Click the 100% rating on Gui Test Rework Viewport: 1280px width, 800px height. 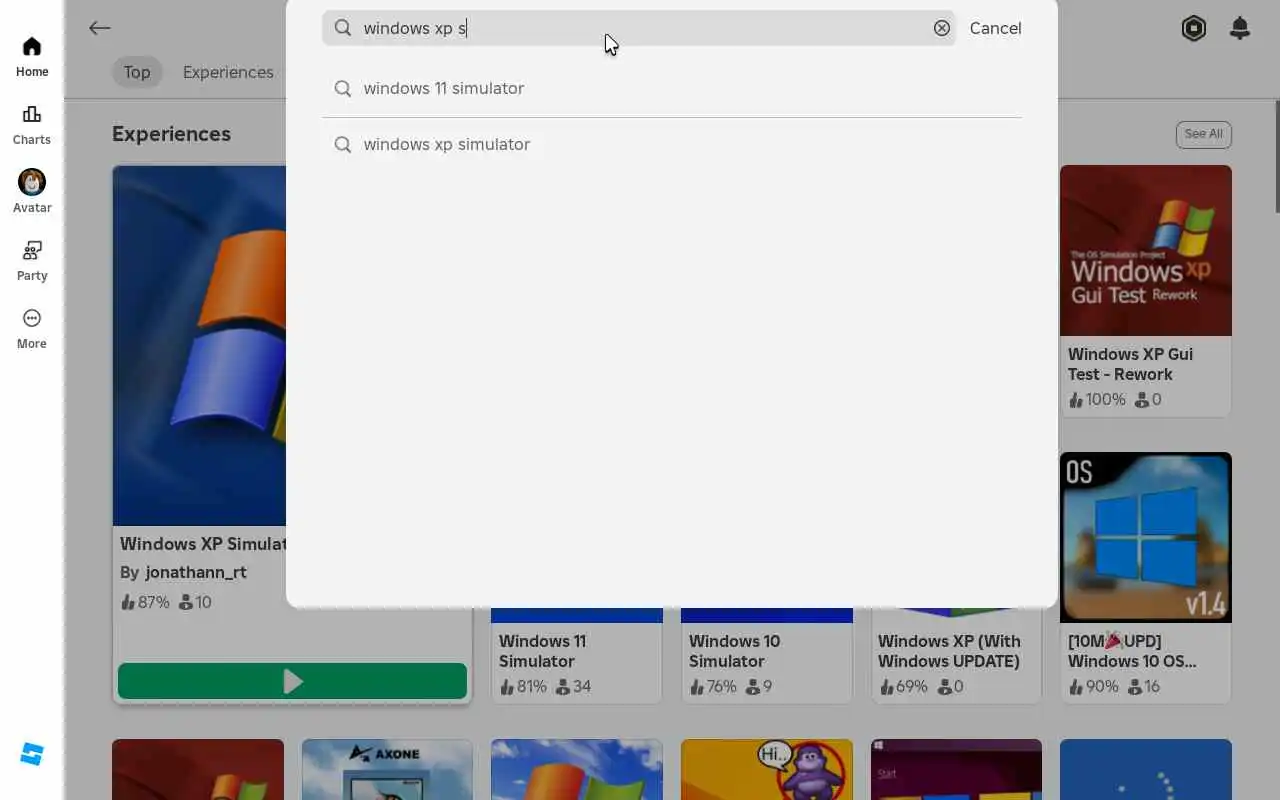1097,399
